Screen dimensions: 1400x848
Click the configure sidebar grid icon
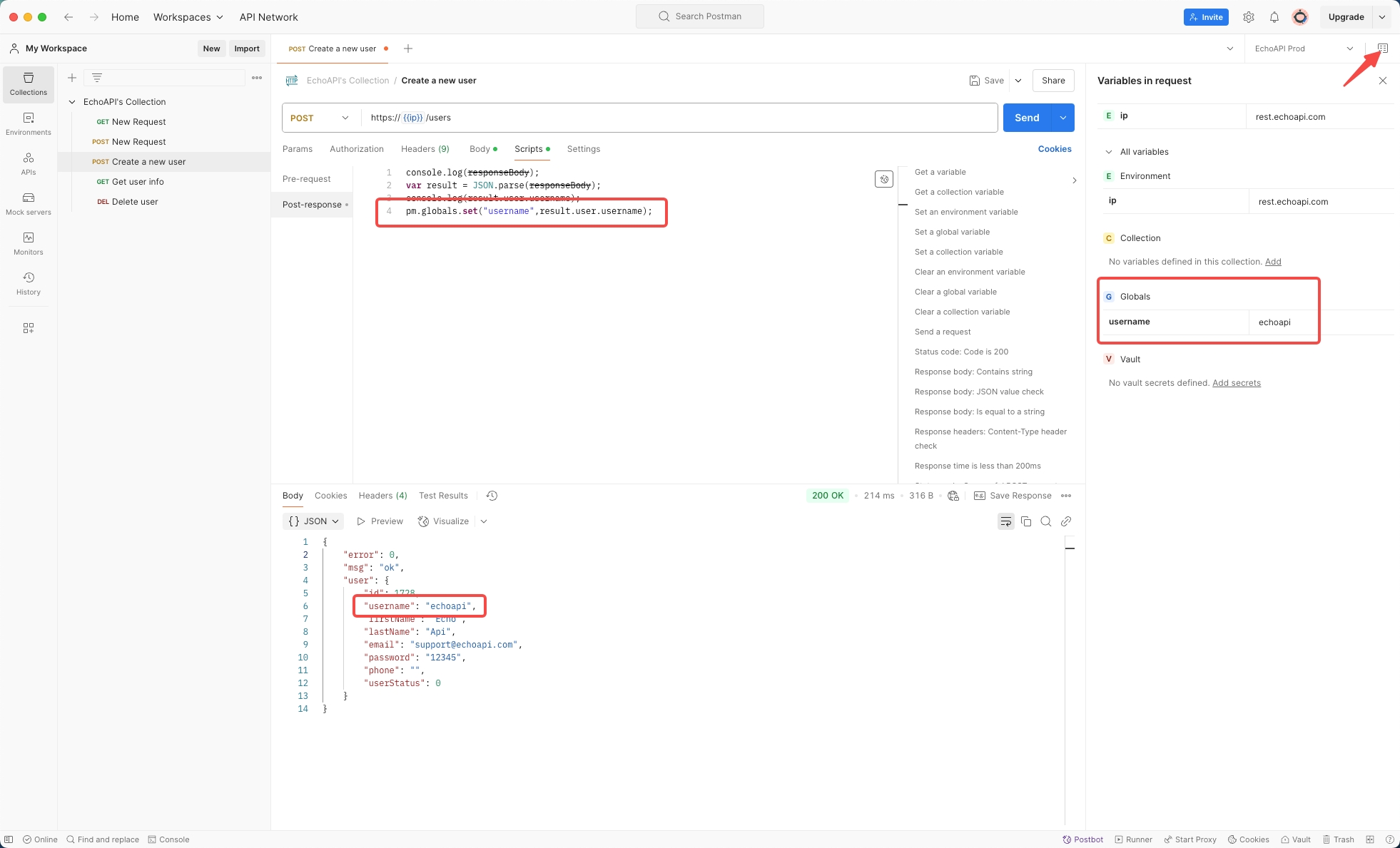pos(29,328)
